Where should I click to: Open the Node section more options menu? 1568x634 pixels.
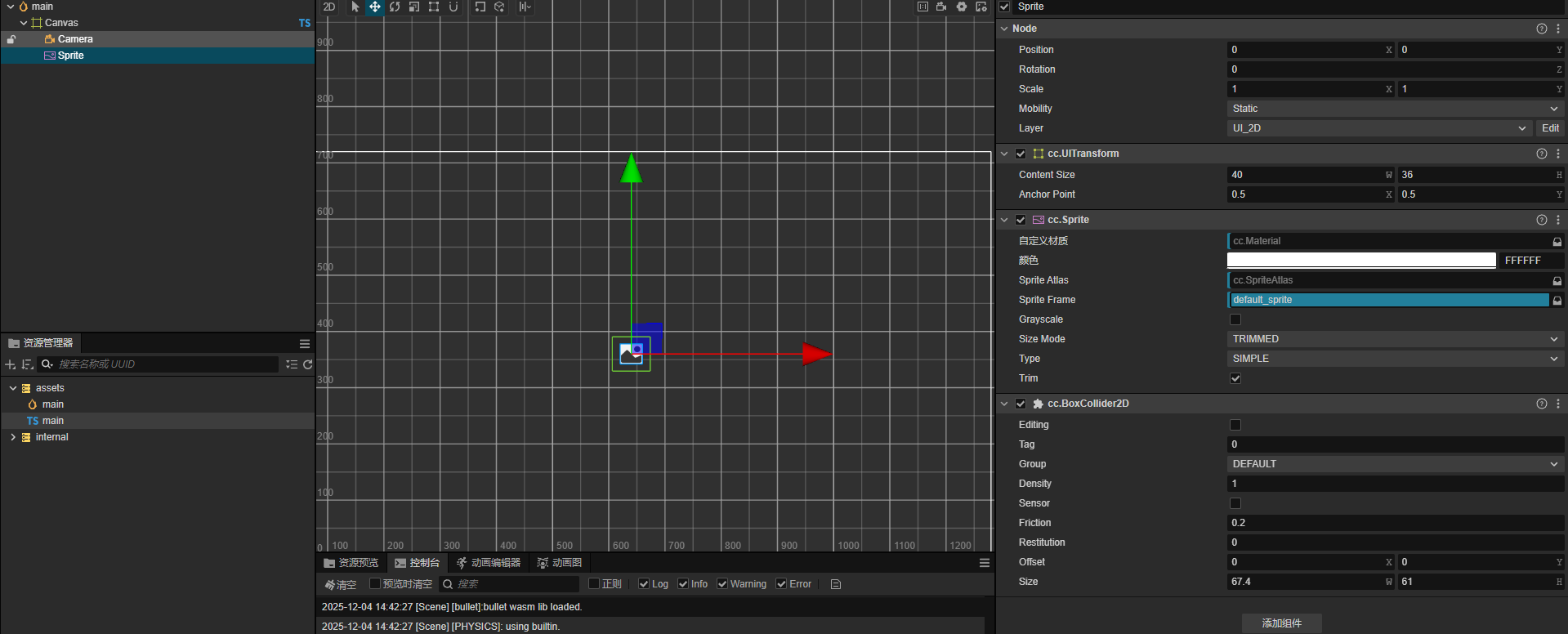pos(1558,29)
